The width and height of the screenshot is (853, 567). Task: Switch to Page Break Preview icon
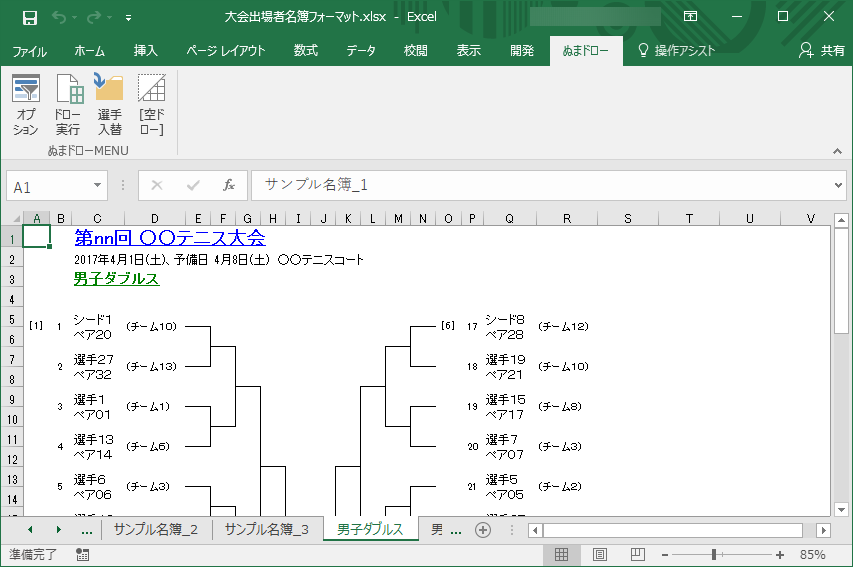(x=638, y=554)
